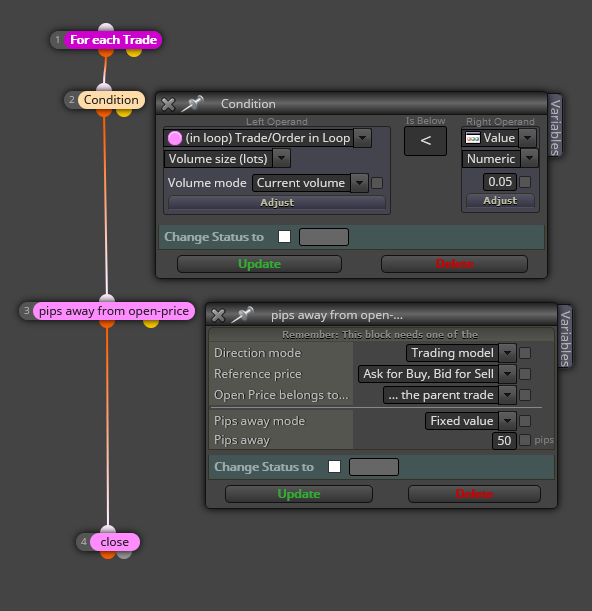Toggle checkbox beside Reference price dropdown
Image resolution: width=592 pixels, height=611 pixels.
tap(525, 374)
